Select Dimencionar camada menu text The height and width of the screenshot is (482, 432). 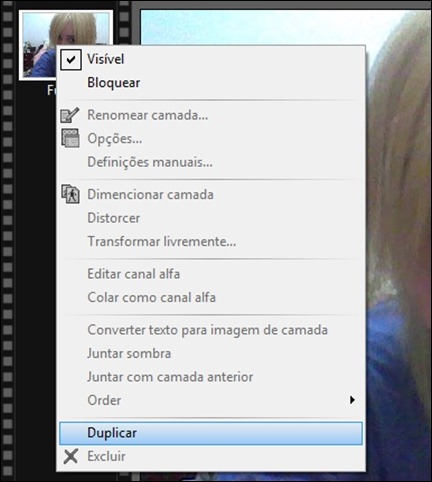(x=150, y=194)
